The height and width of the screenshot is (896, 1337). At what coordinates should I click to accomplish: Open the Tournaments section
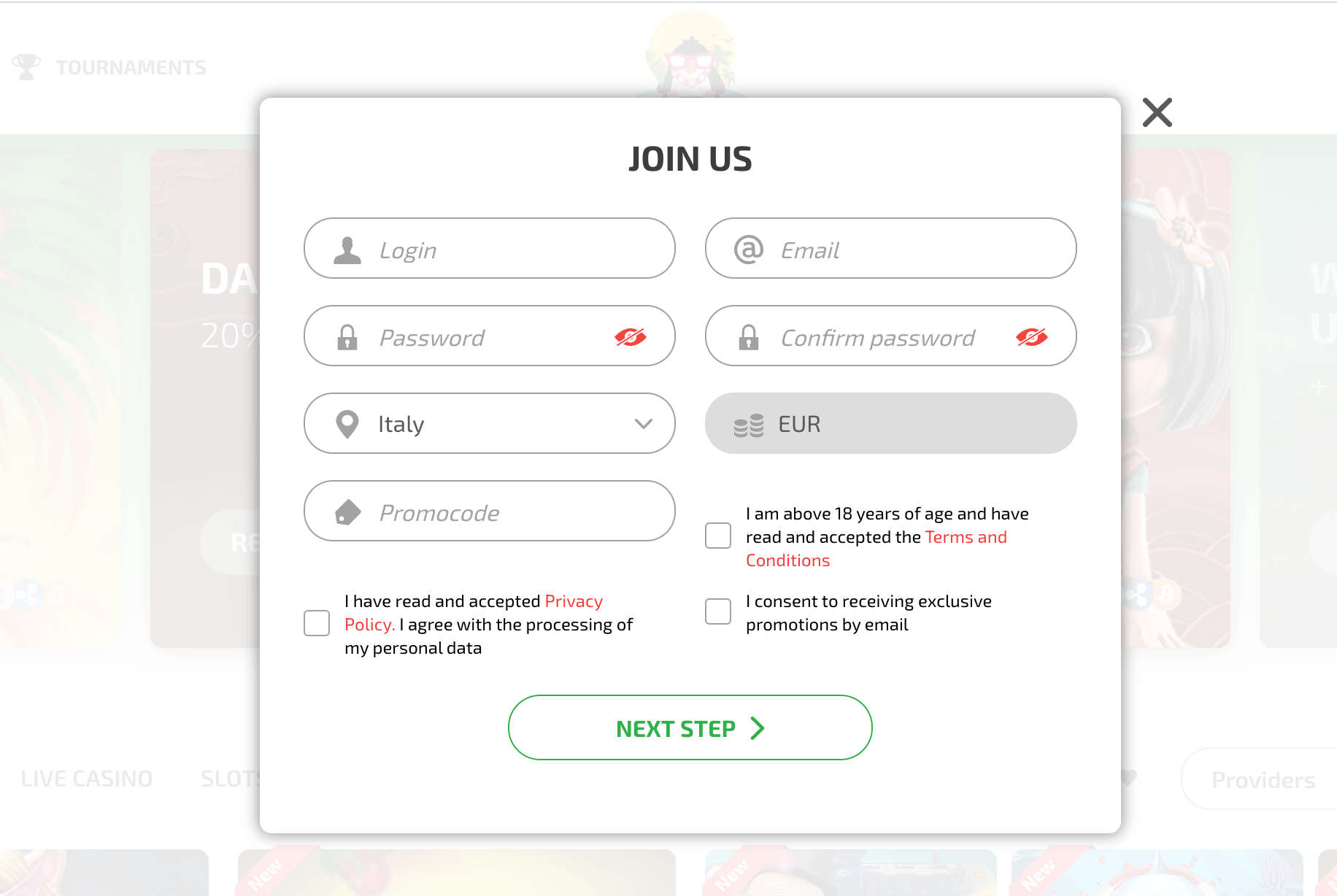(131, 66)
